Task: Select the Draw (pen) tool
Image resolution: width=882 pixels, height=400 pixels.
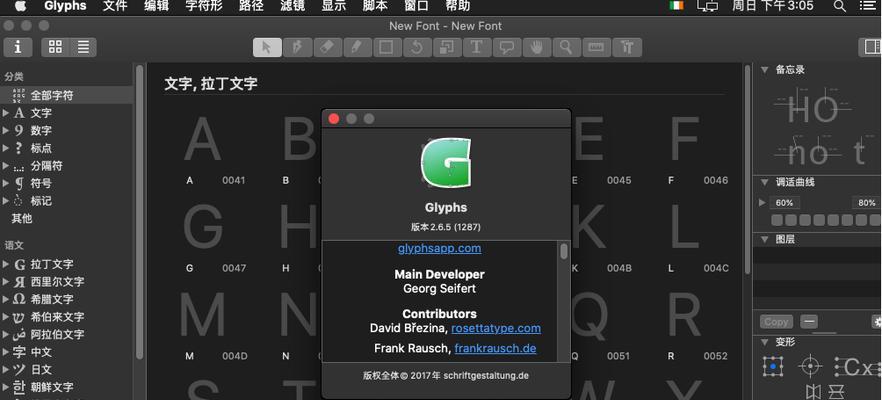Action: pyautogui.click(x=297, y=47)
